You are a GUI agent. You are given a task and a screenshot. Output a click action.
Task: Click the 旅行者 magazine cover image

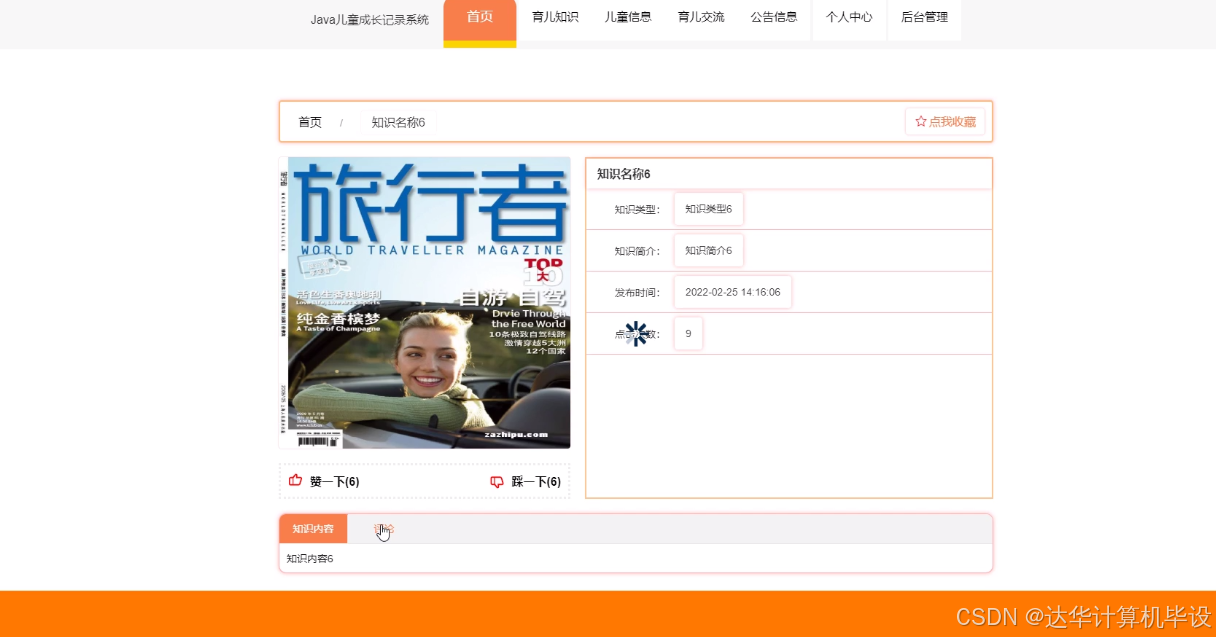(x=425, y=303)
